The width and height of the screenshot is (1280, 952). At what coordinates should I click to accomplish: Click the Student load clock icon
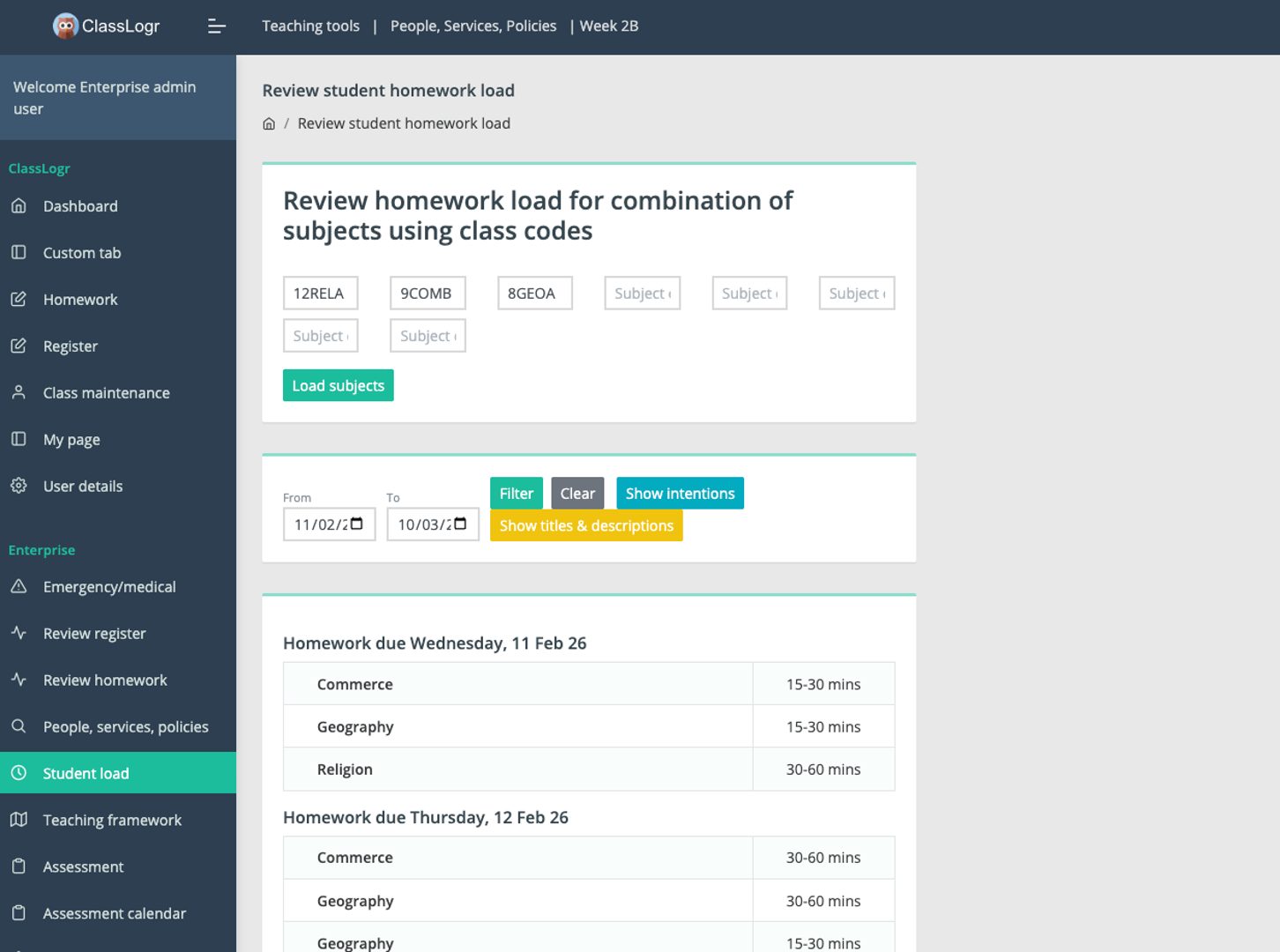pyautogui.click(x=19, y=773)
